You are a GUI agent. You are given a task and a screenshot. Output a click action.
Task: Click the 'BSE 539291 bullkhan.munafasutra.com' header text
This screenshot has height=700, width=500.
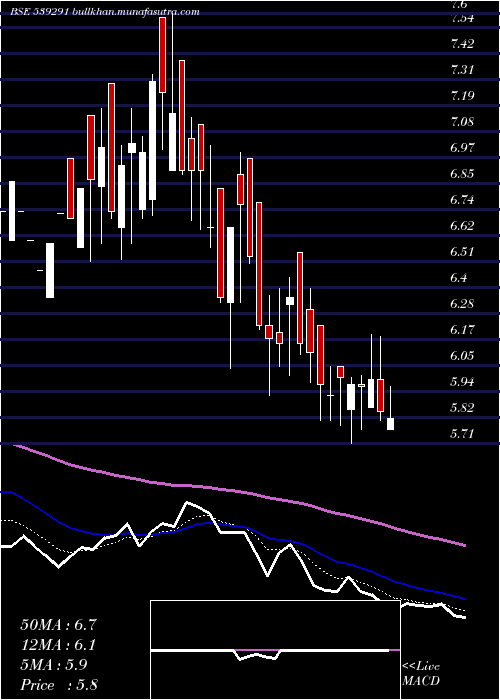[105, 12]
